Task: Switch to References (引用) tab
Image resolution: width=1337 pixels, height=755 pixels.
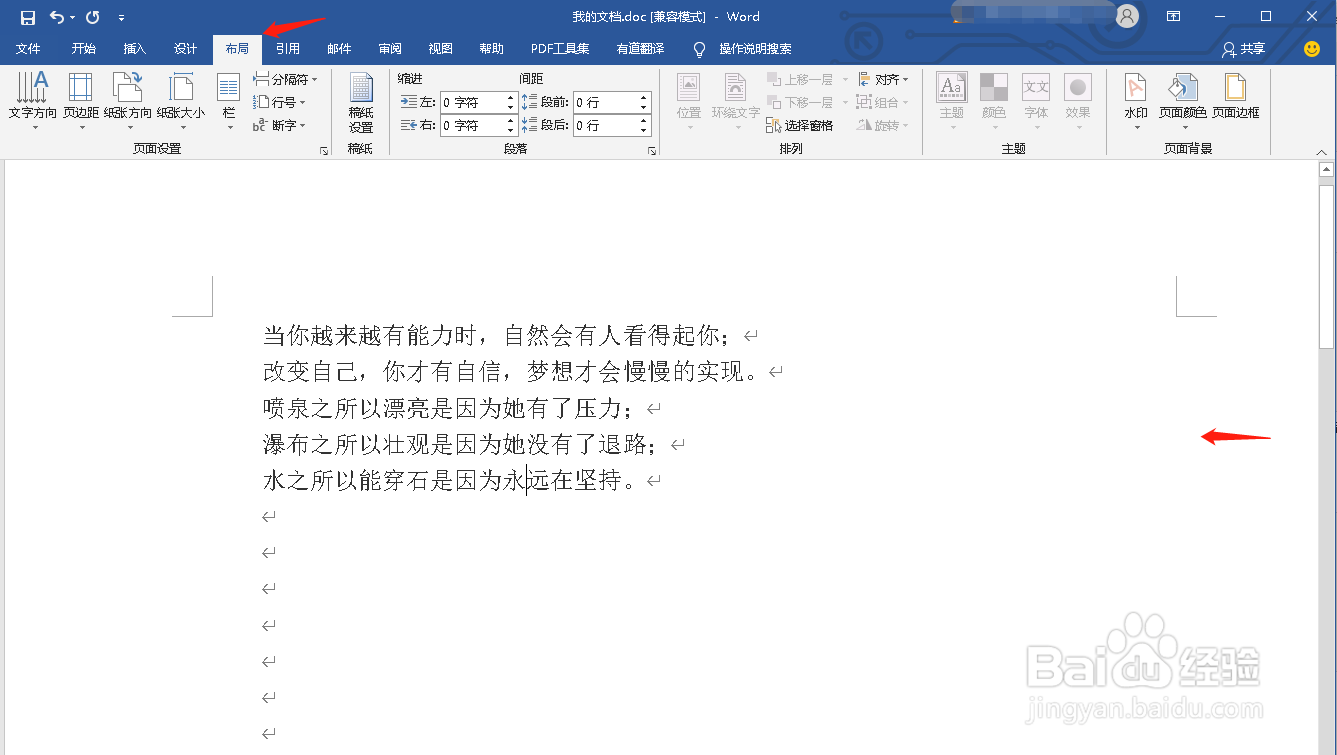Action: click(288, 49)
